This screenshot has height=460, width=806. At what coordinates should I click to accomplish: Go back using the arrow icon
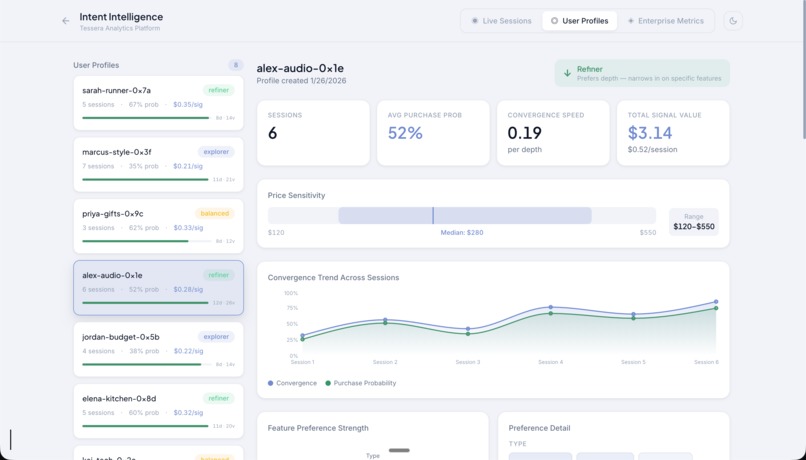[65, 21]
